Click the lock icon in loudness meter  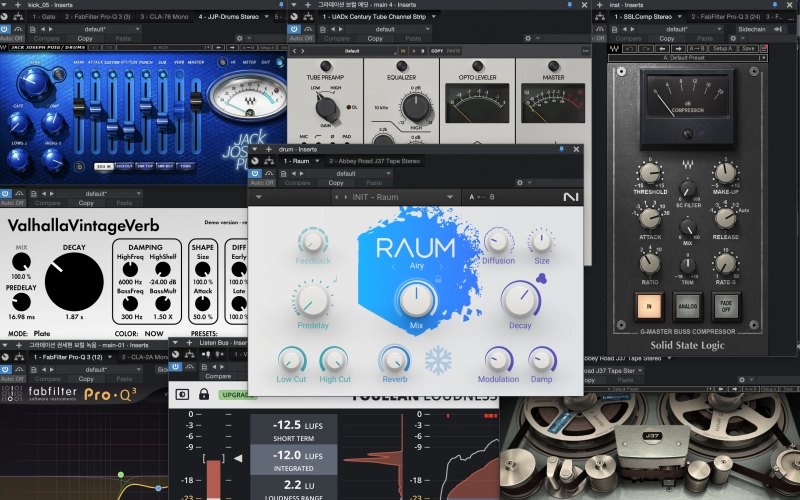click(x=204, y=394)
